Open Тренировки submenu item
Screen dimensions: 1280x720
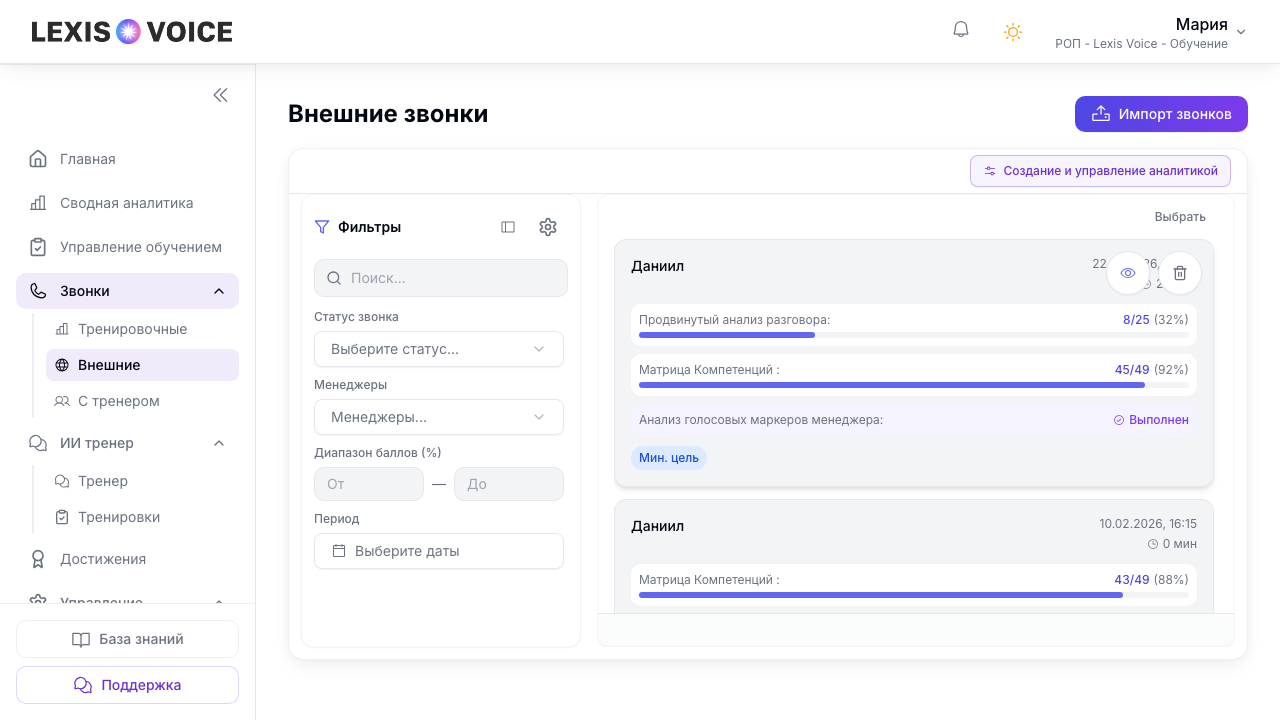142,517
